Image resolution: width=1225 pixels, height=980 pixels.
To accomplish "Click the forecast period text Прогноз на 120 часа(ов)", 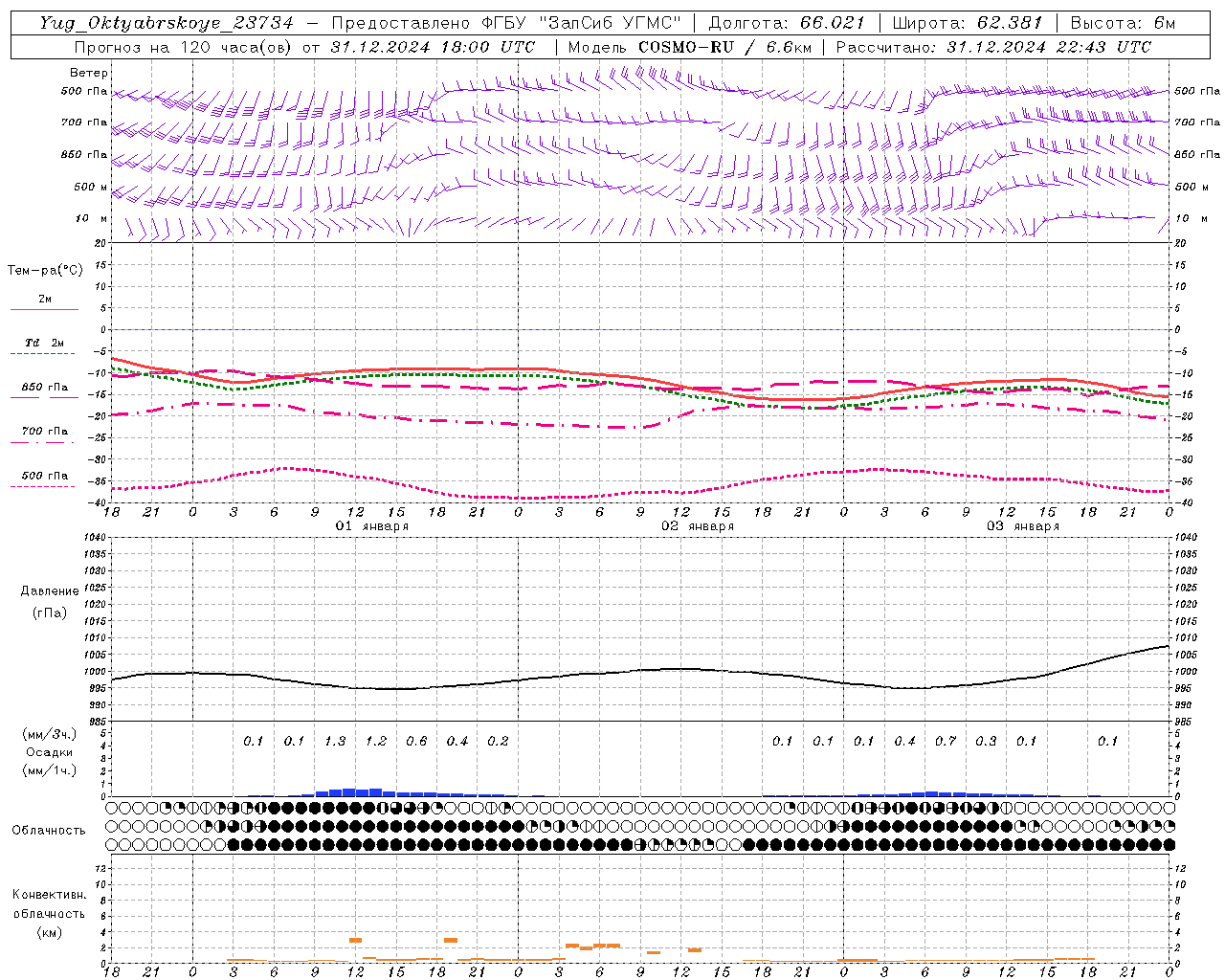I will (x=184, y=47).
